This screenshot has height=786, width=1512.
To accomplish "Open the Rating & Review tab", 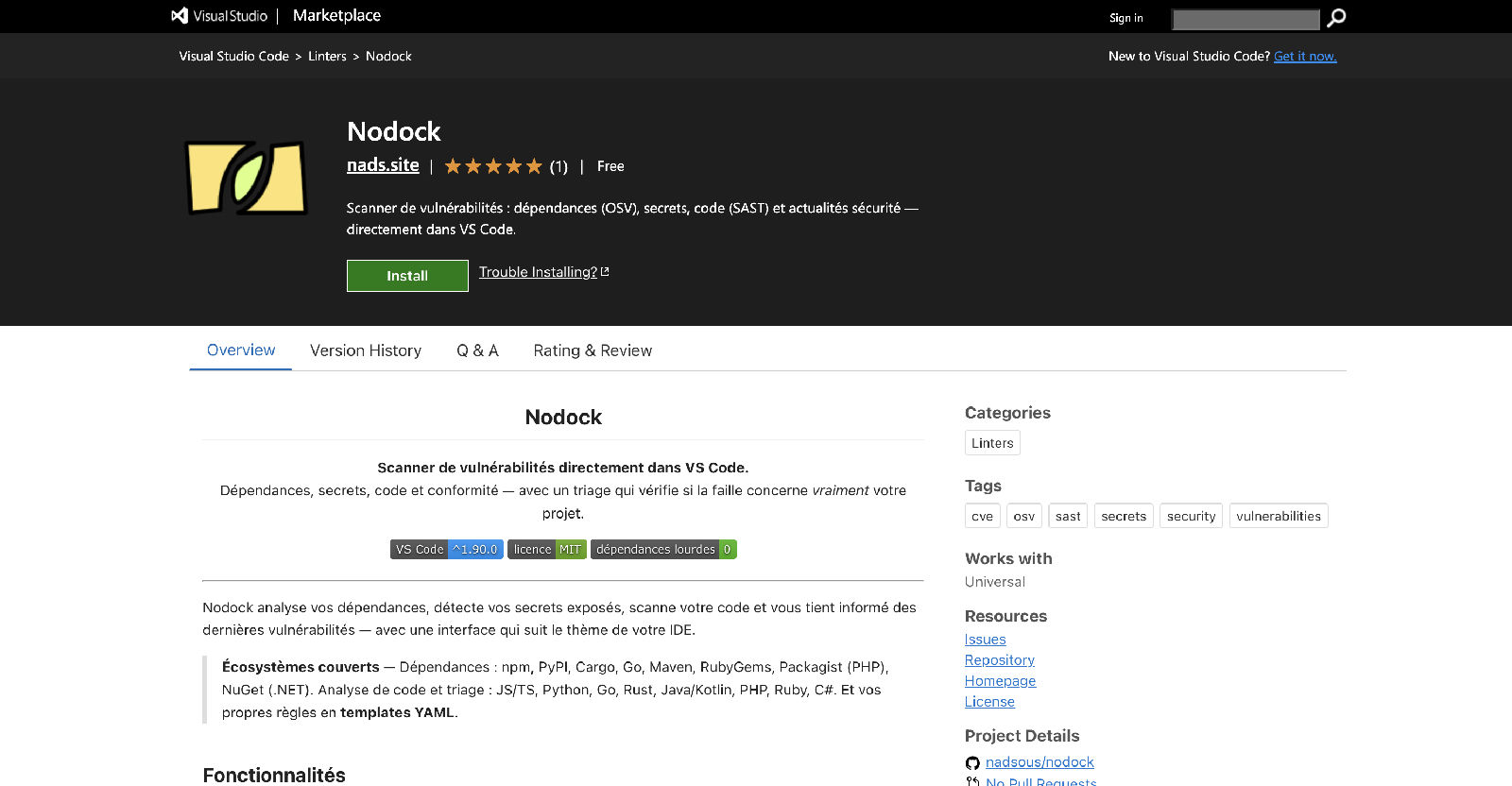I will pyautogui.click(x=593, y=350).
